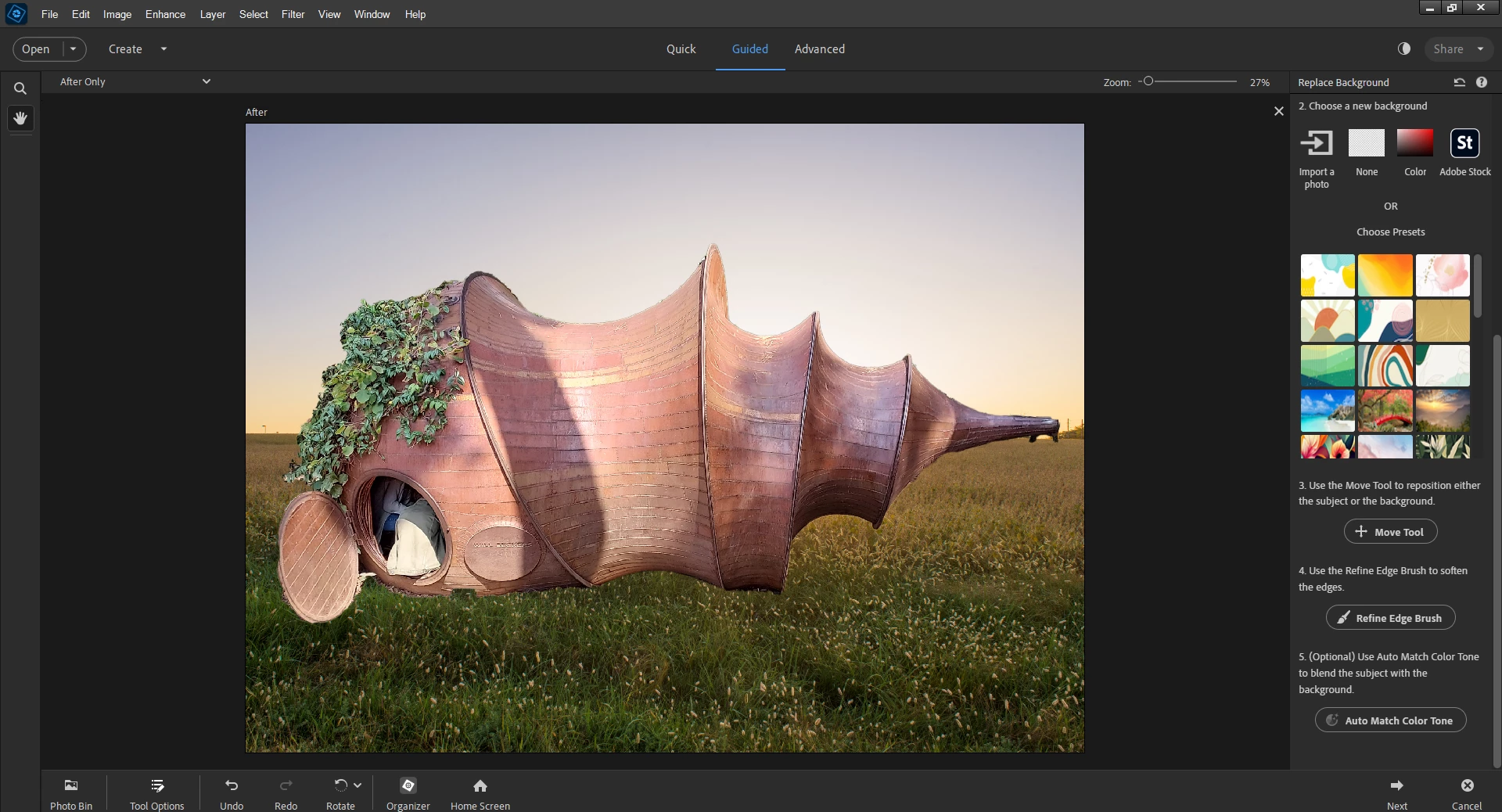This screenshot has height=812, width=1502.
Task: Expand the Open button dropdown arrow
Action: click(x=74, y=49)
